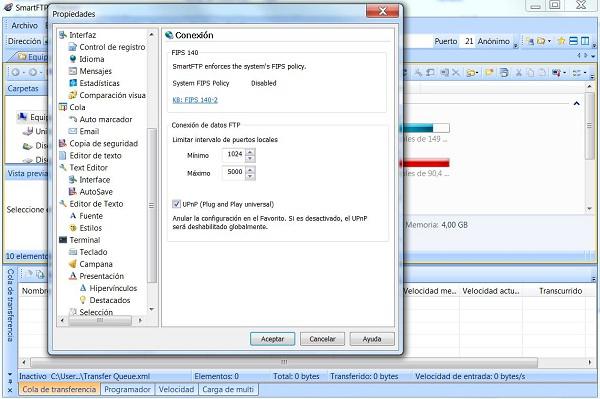This screenshot has width=600, height=399.
Task: Click the Velocidad me.. column header
Action: (x=430, y=291)
